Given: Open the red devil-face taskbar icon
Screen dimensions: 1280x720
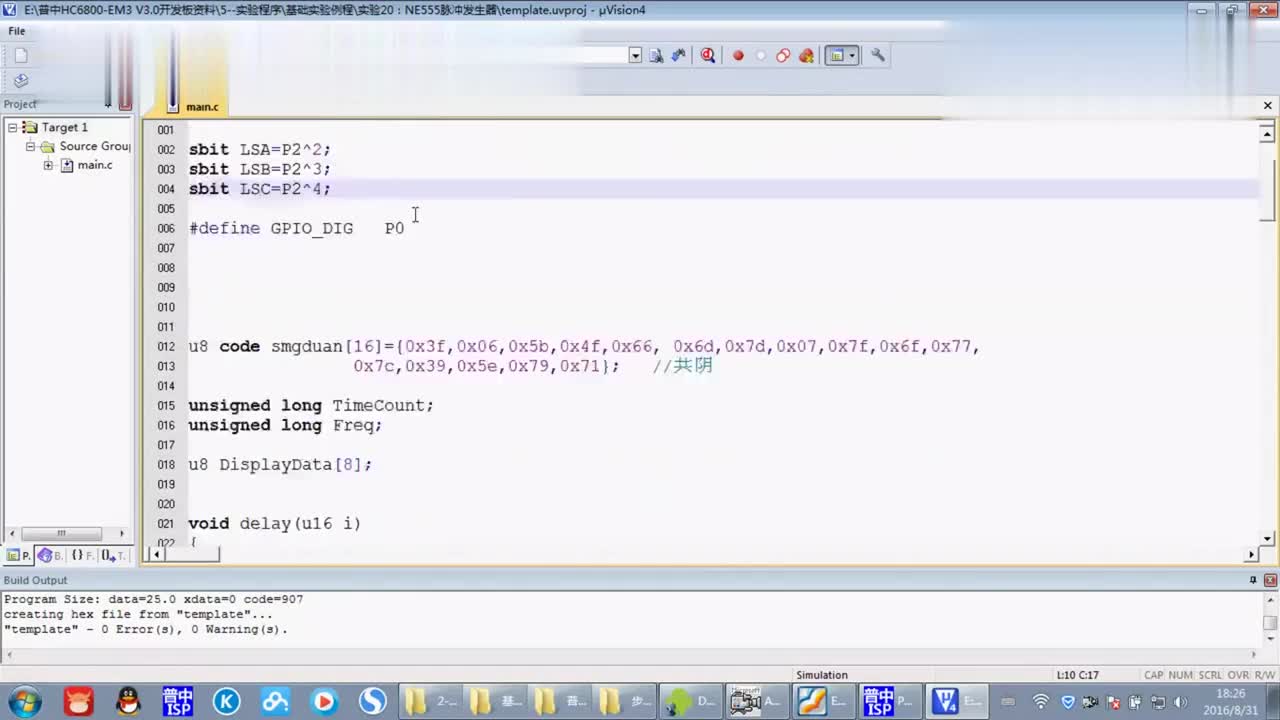Looking at the screenshot, I should [79, 702].
